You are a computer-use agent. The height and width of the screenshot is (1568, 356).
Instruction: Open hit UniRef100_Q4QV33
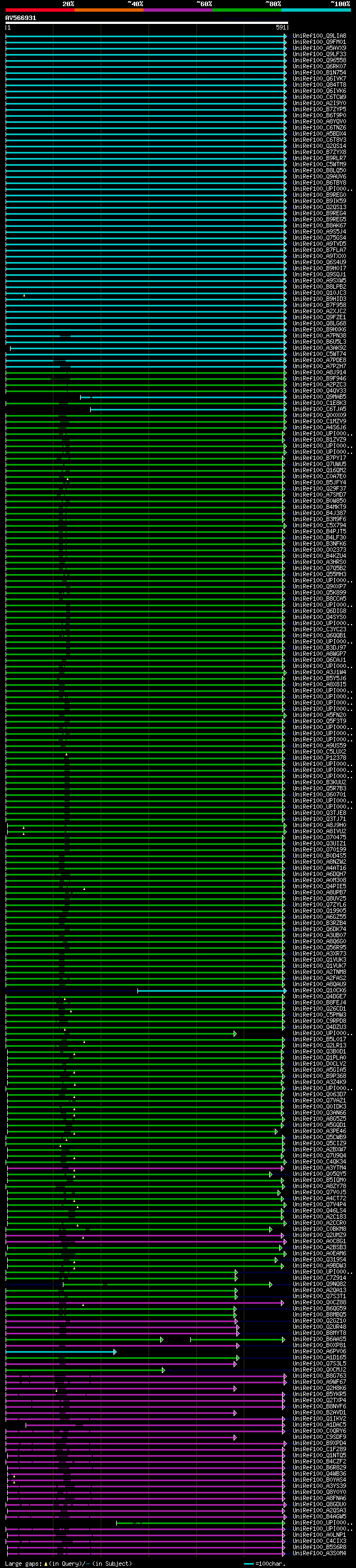click(319, 391)
